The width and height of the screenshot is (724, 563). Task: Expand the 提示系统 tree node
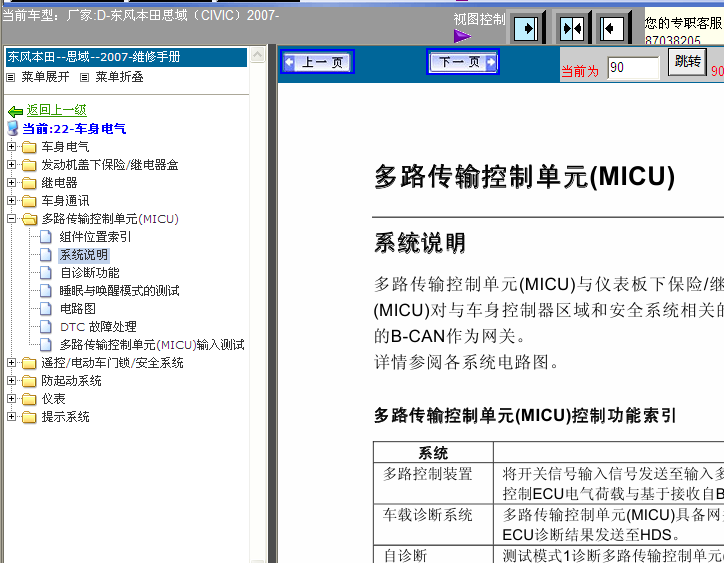[12, 417]
